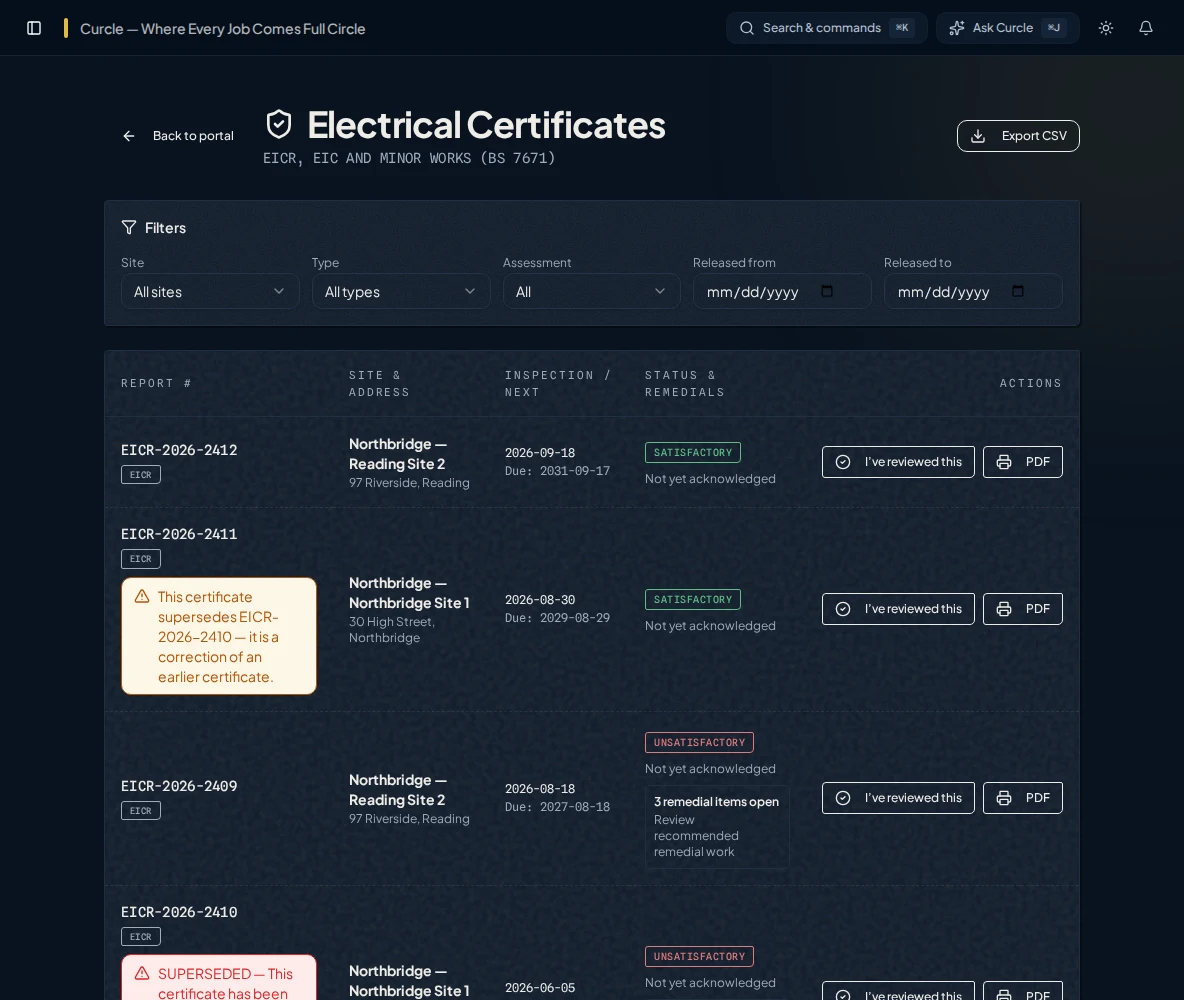Image resolution: width=1184 pixels, height=1000 pixels.
Task: Click due date 2027-08-18
Action: pos(575,807)
